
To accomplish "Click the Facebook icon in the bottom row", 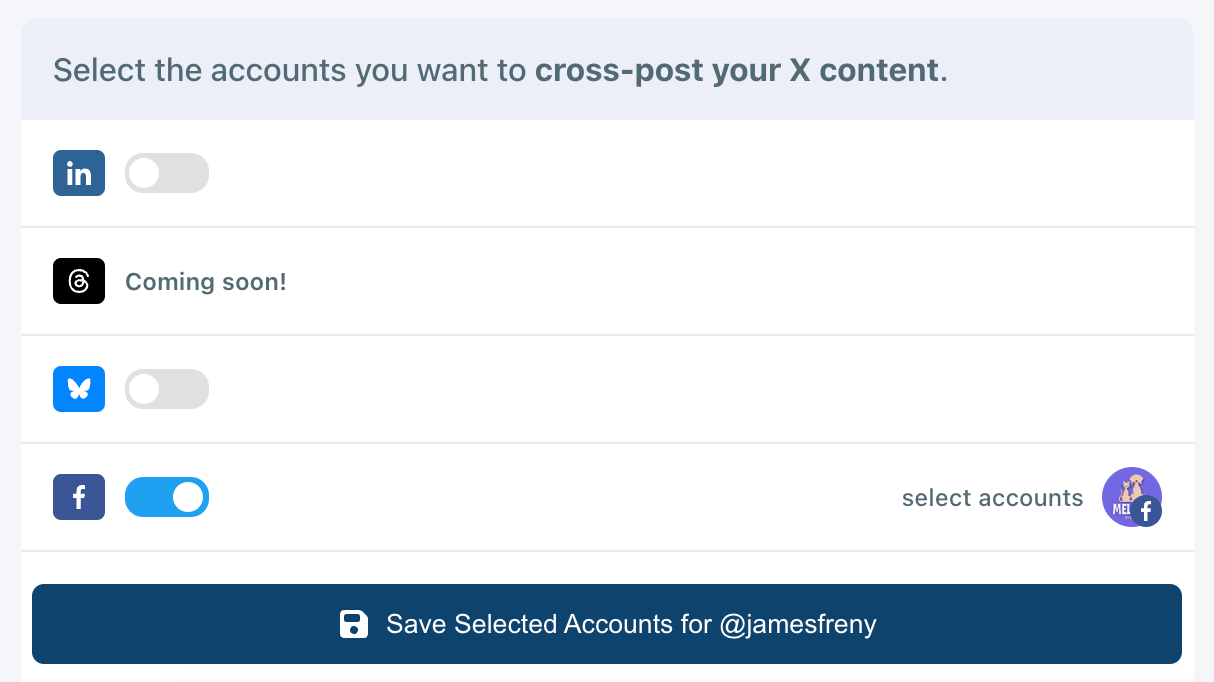I will click(x=78, y=497).
